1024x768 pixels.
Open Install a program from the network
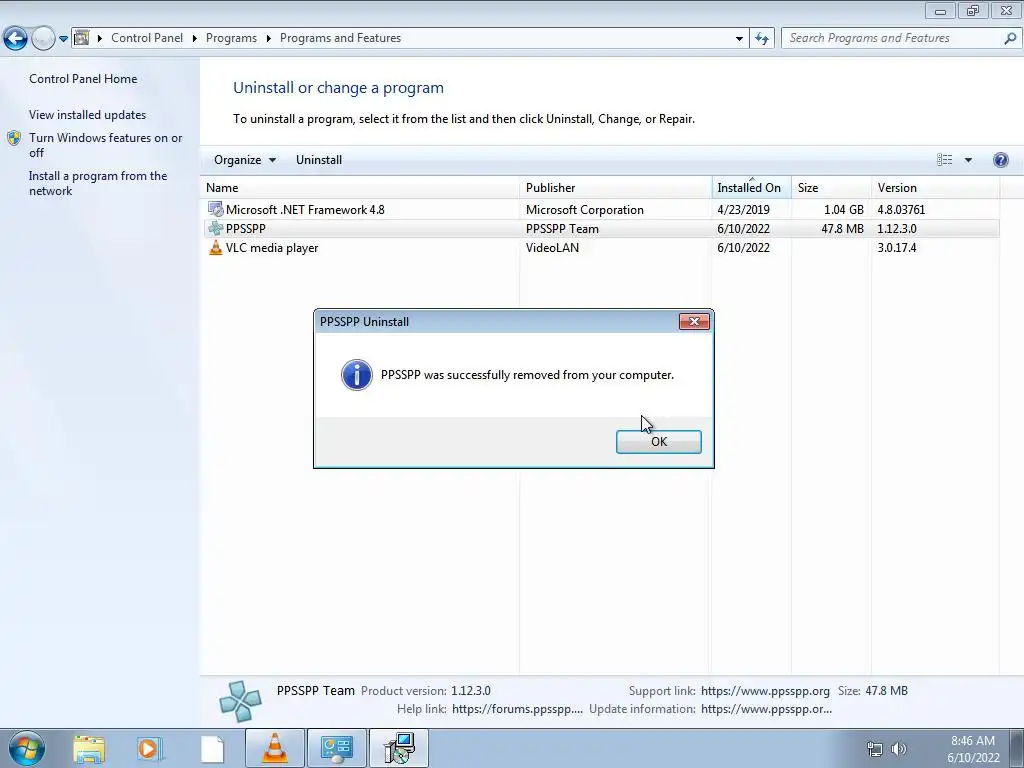[98, 183]
